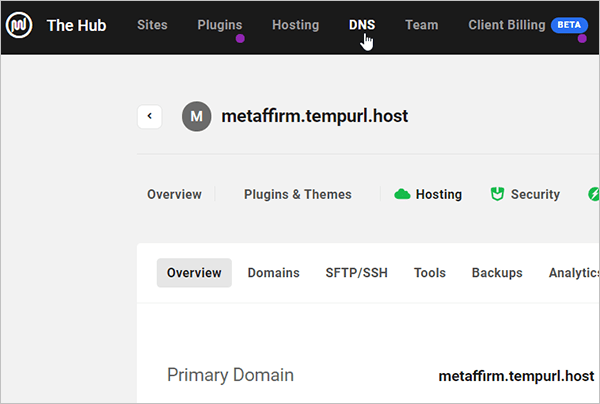600x404 pixels.
Task: Switch to site Overview tab
Action: (x=174, y=194)
